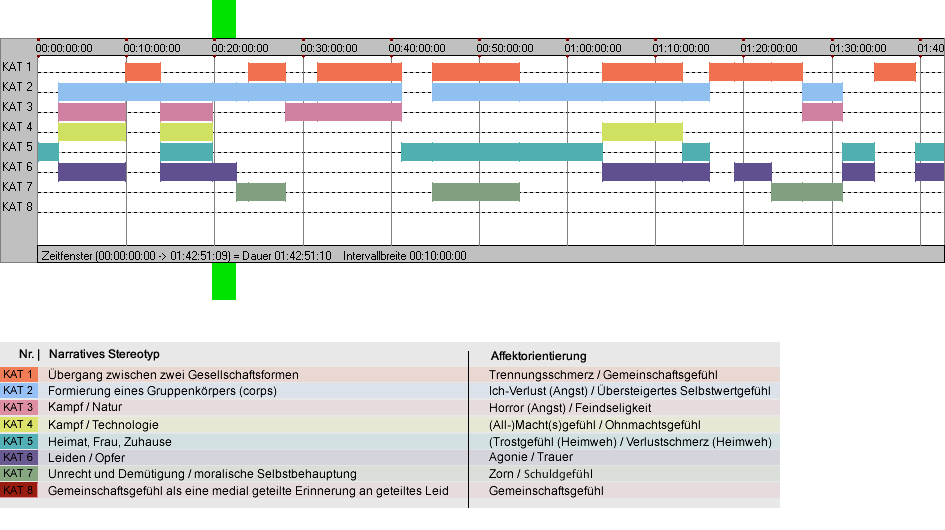Select the long first blue KAT 2 segment
The height and width of the screenshot is (530, 945).
230,92
